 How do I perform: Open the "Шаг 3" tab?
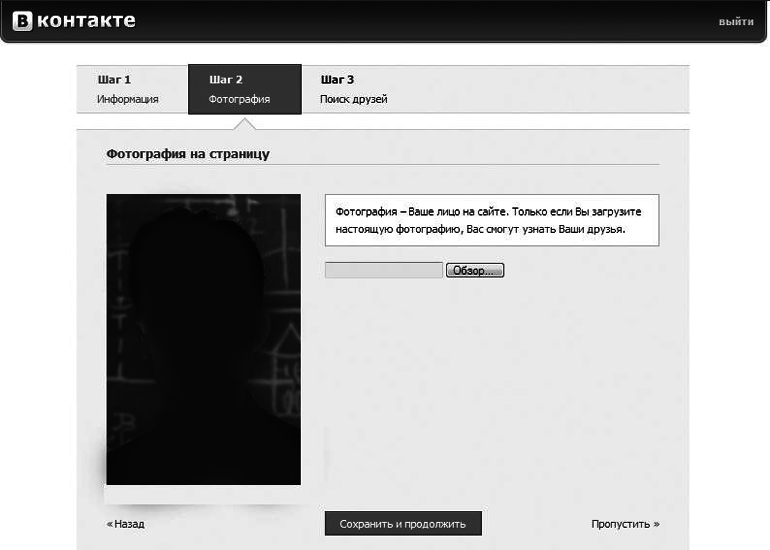337,79
